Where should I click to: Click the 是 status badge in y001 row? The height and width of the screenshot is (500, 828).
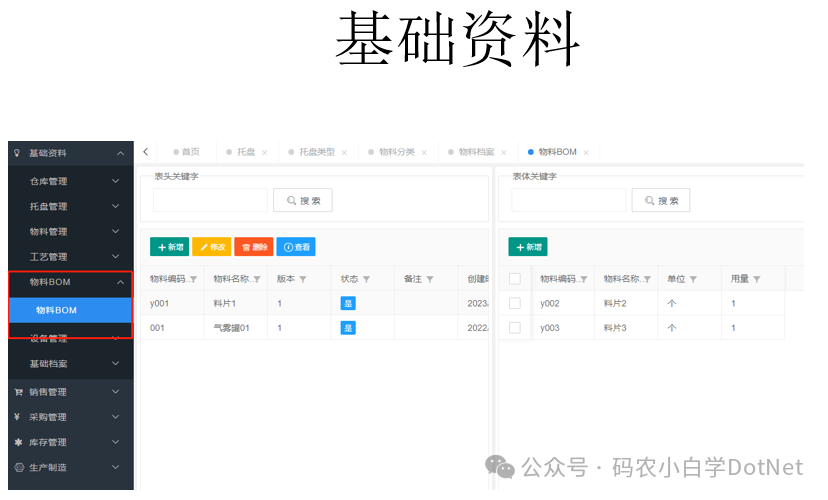349,304
